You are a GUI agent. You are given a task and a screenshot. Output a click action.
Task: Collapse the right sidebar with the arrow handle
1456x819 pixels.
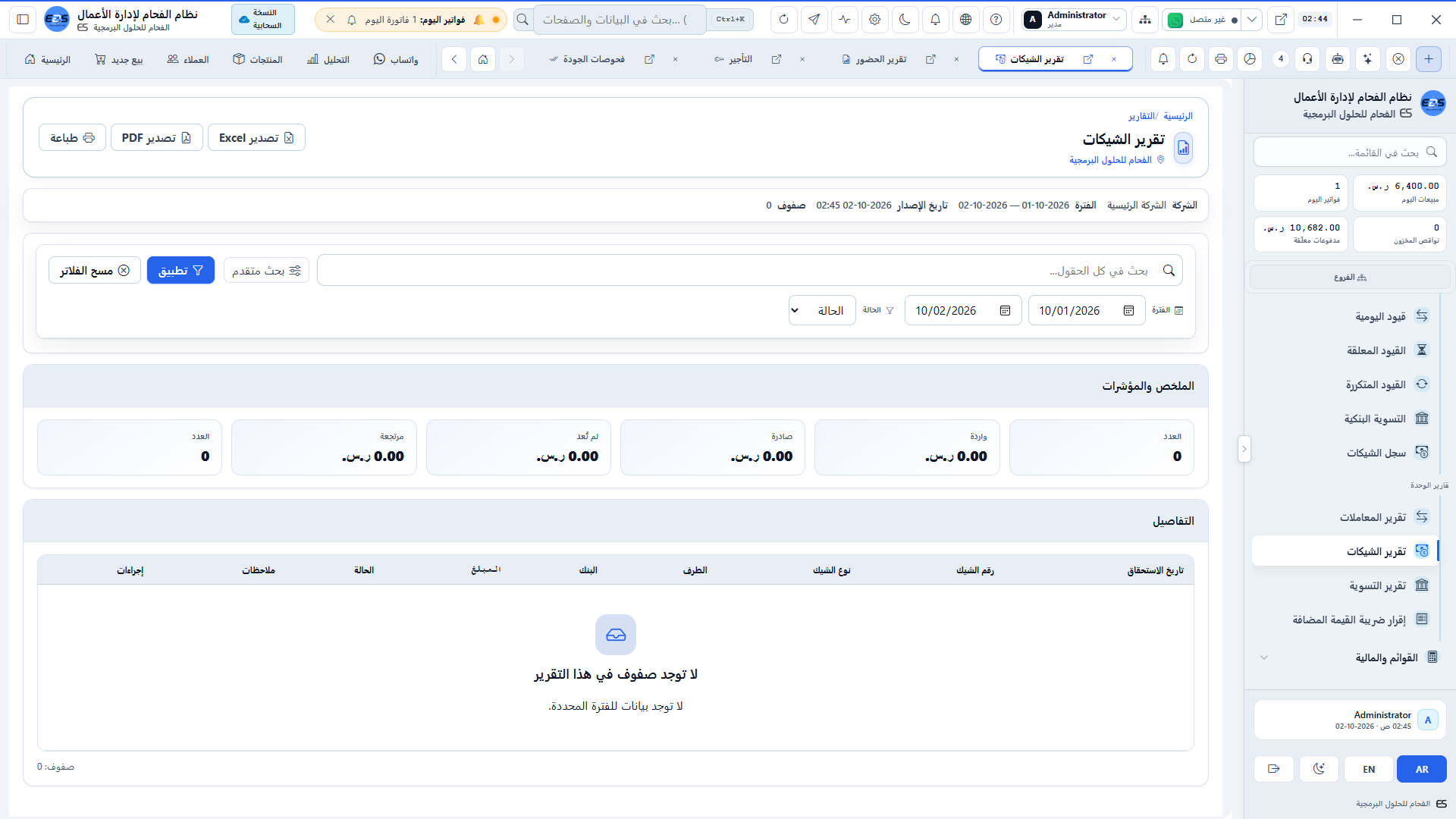[x=1244, y=449]
